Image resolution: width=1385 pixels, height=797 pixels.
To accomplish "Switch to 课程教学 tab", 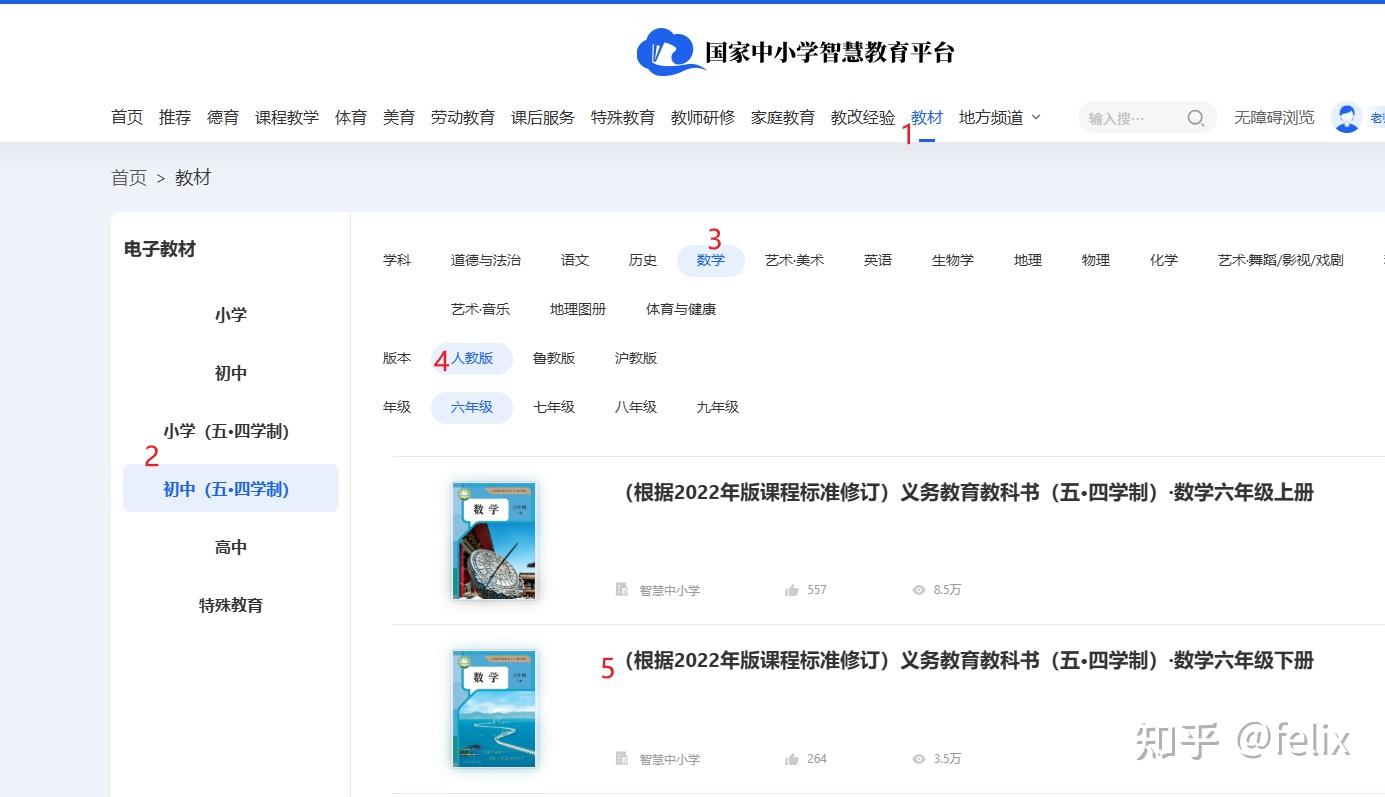I will [x=287, y=117].
